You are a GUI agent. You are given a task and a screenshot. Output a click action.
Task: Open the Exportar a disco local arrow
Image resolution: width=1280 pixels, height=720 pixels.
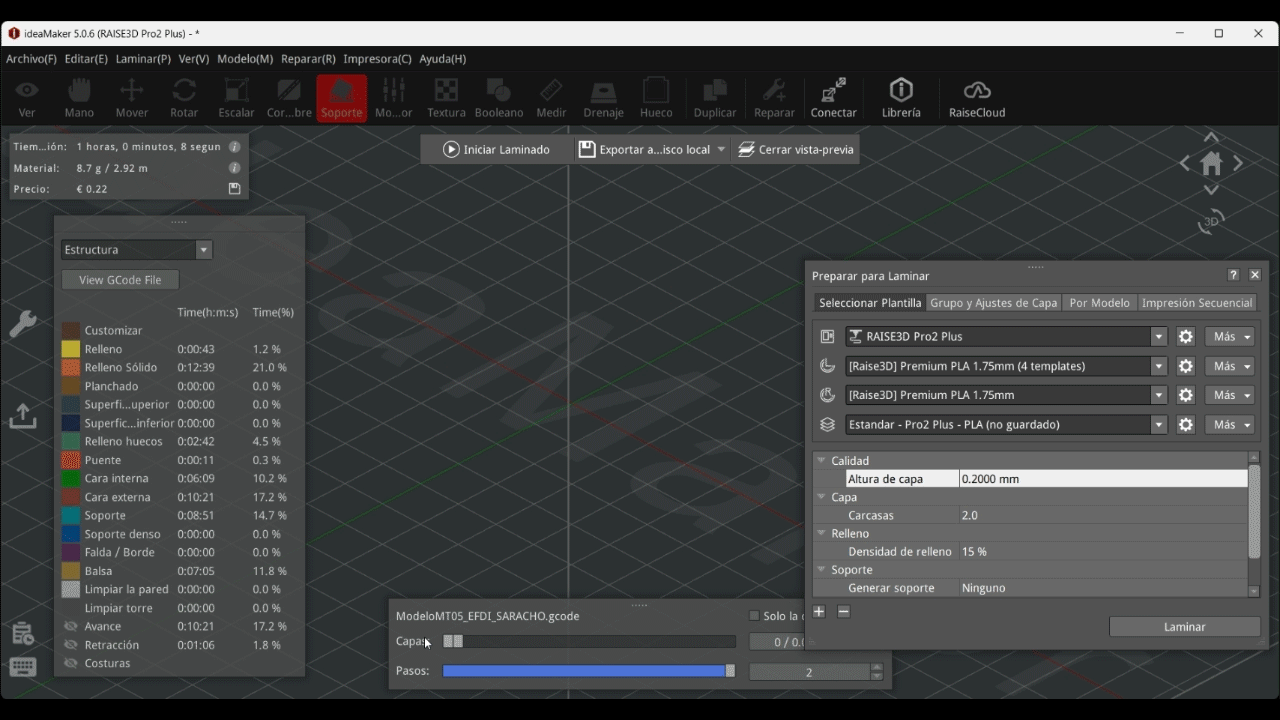721,150
